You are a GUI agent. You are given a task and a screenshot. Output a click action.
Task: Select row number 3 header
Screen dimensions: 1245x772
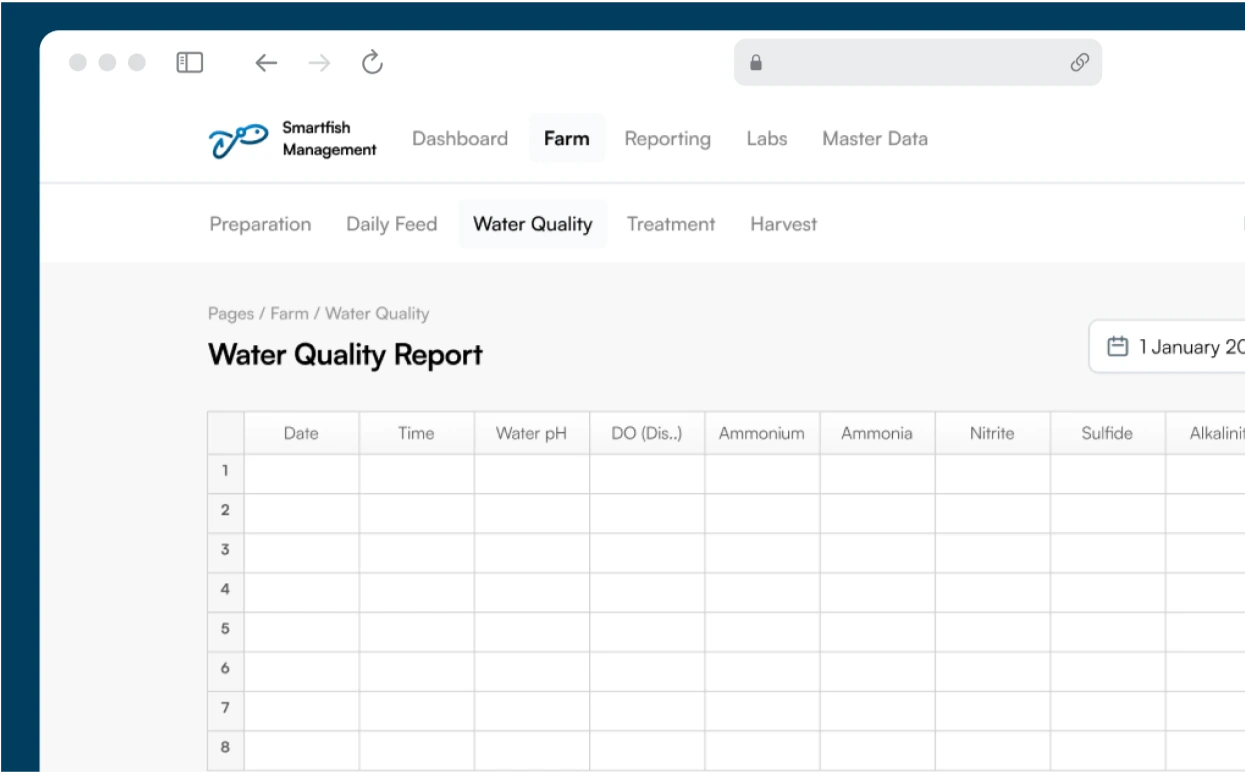[225, 552]
